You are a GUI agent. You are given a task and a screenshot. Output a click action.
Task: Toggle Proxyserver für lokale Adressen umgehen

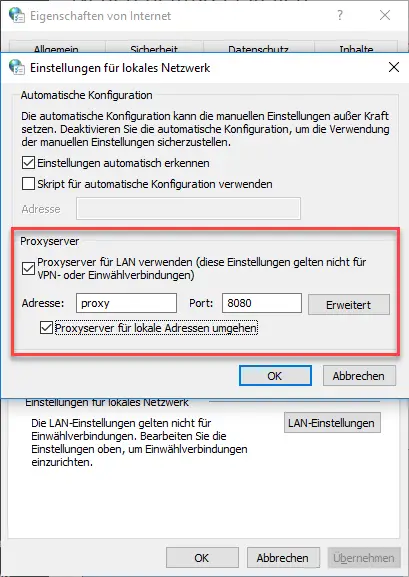[x=46, y=328]
